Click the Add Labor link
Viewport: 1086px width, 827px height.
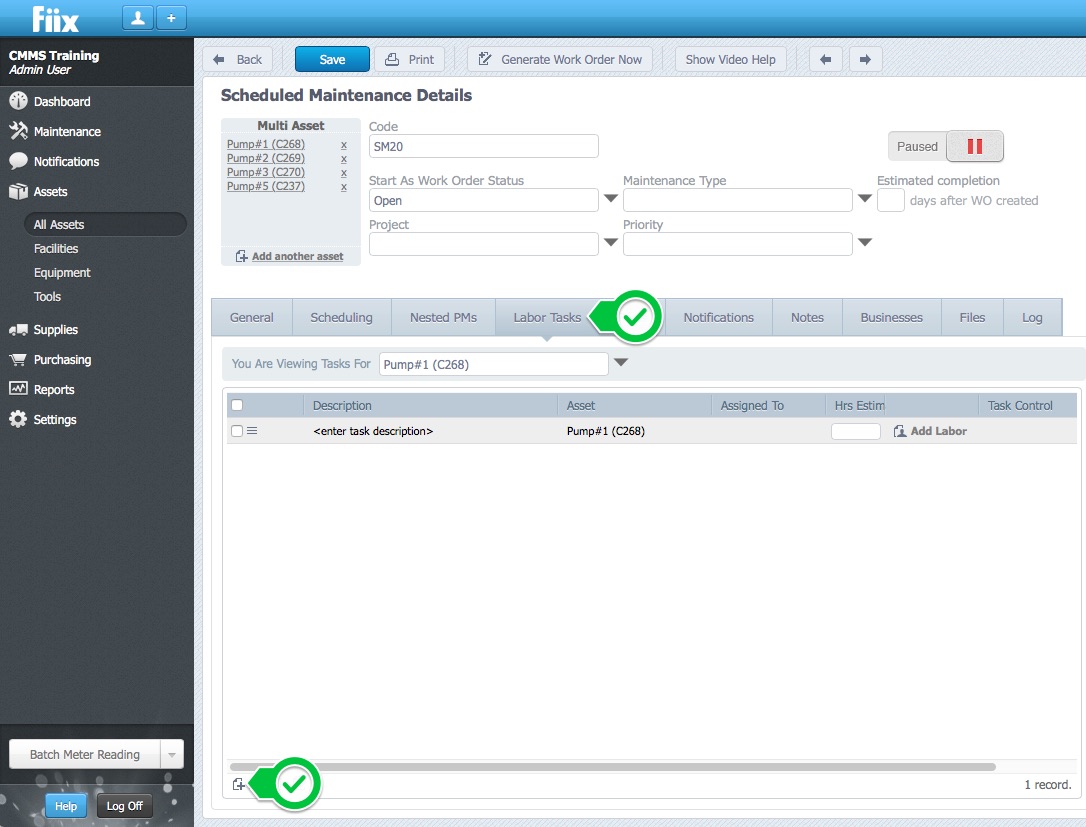coord(930,431)
